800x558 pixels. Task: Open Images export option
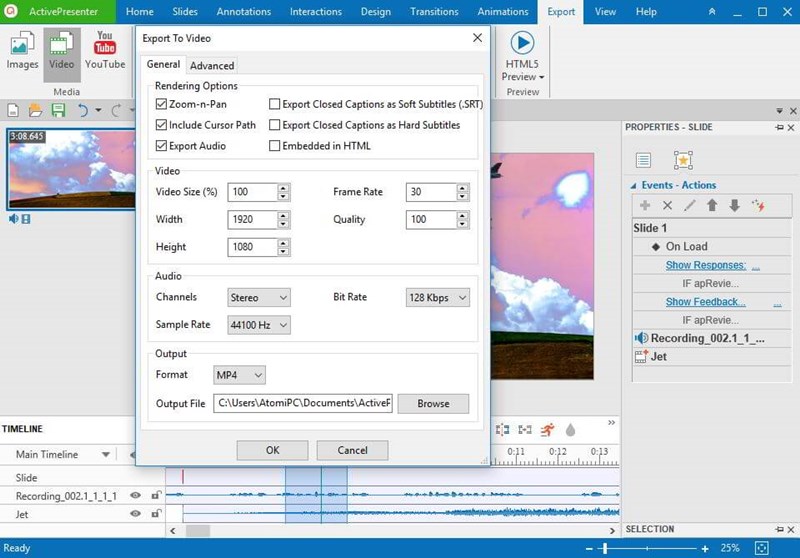coord(22,50)
